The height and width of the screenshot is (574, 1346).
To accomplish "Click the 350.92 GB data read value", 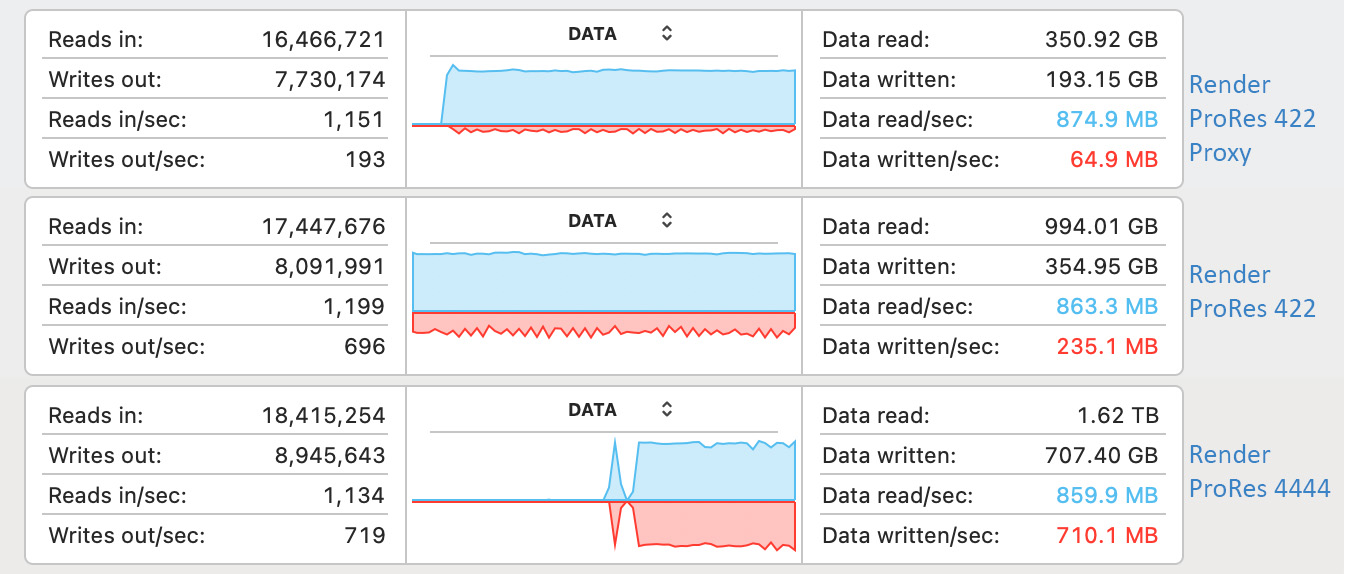I will click(x=1099, y=40).
